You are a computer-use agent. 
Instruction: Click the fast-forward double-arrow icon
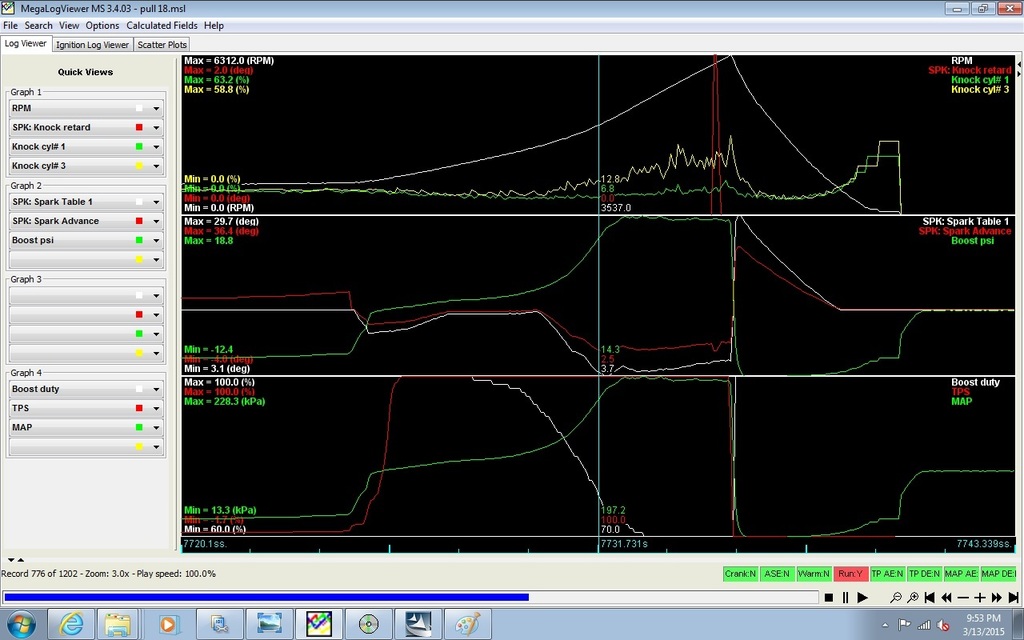(x=996, y=598)
